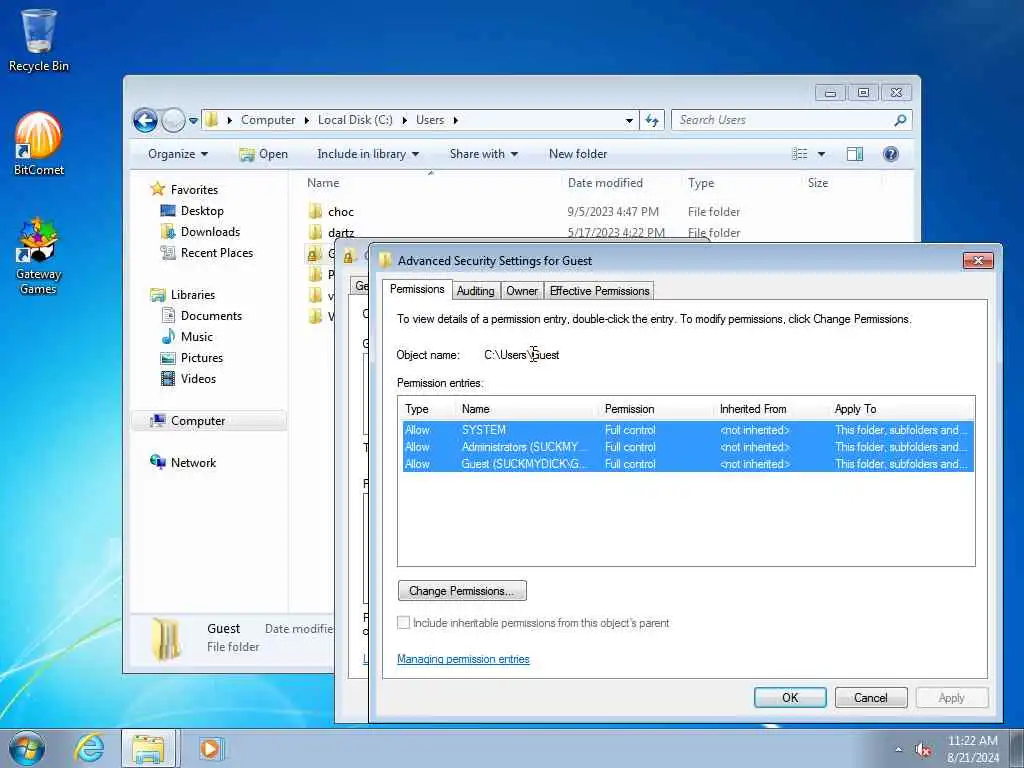Open Videos library

coord(198,379)
